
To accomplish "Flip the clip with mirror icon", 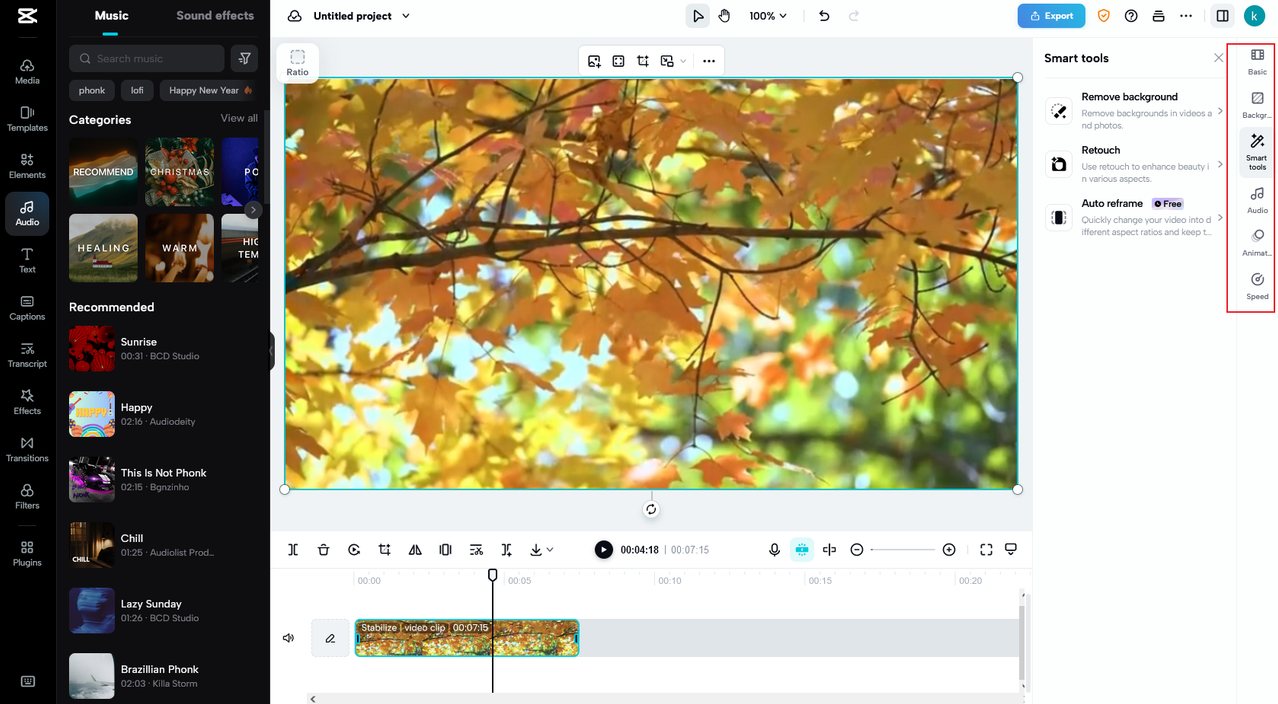I will pos(415,550).
